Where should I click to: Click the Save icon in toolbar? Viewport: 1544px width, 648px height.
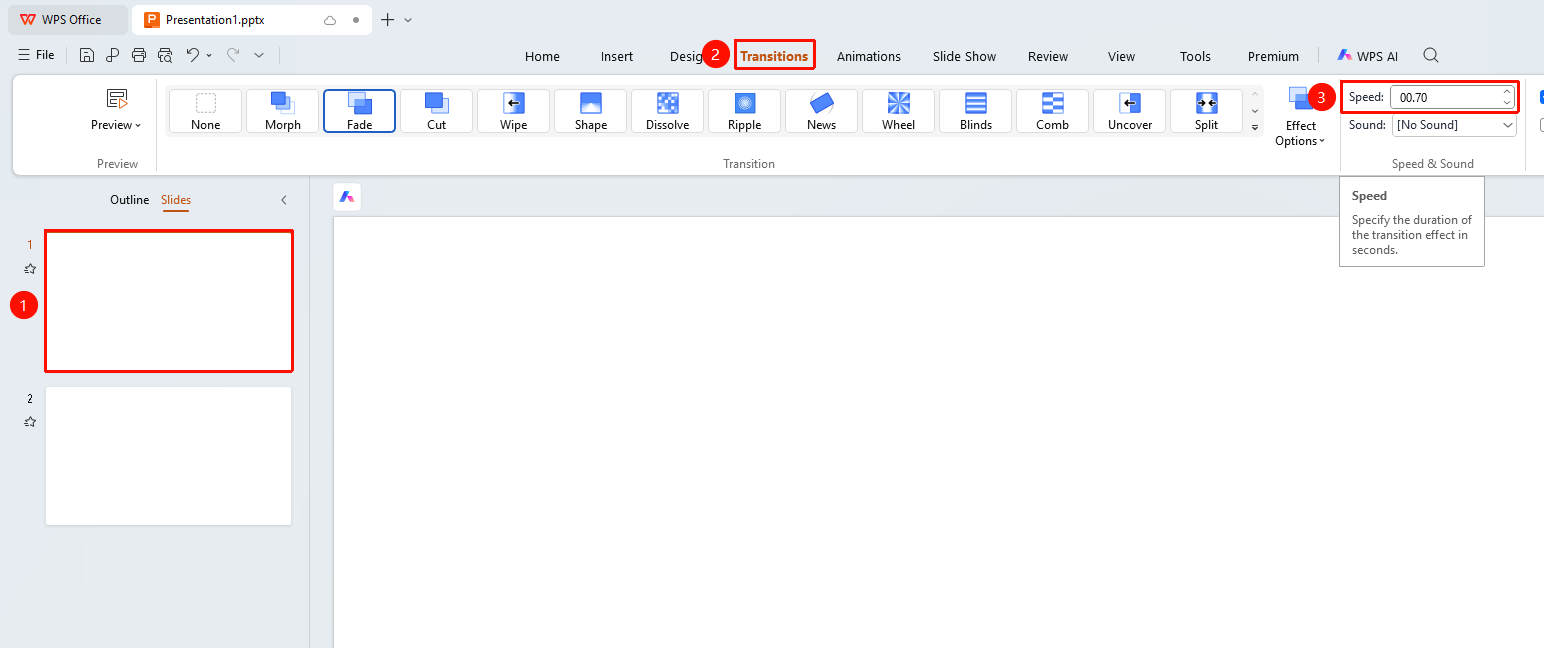87,55
